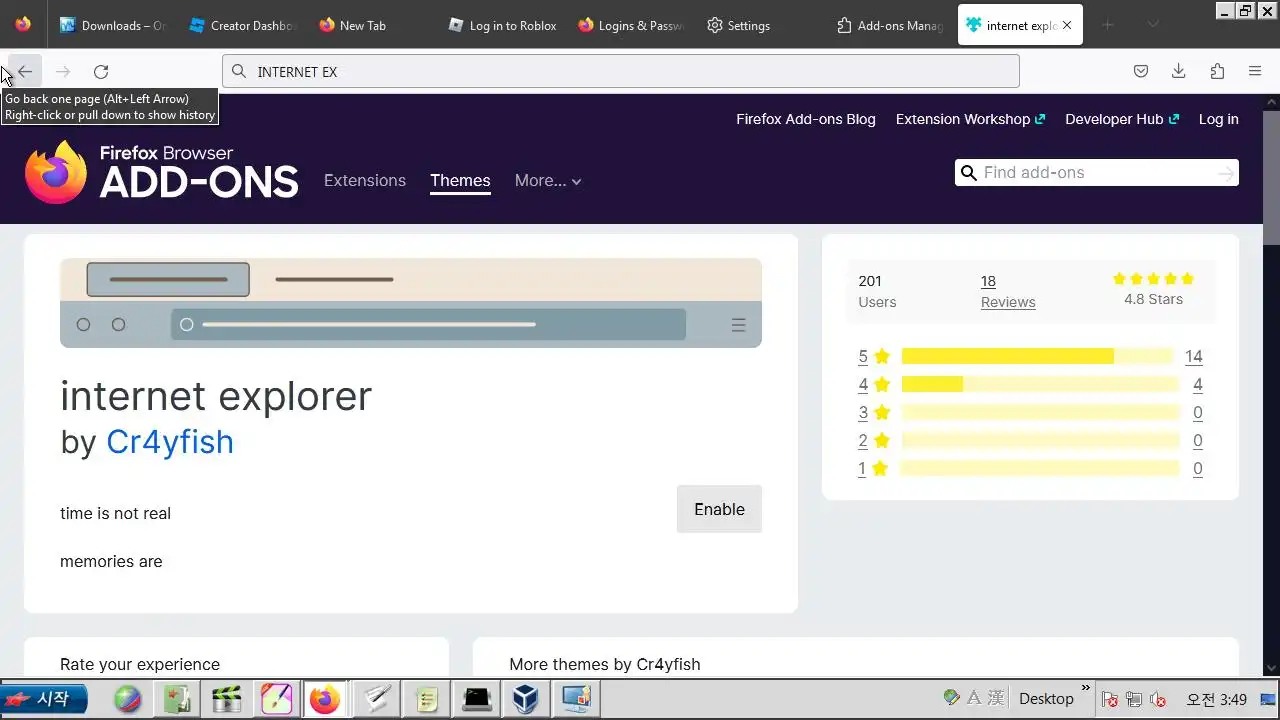
Task: Click the Firefox View icon before the tabs
Action: (x=23, y=25)
